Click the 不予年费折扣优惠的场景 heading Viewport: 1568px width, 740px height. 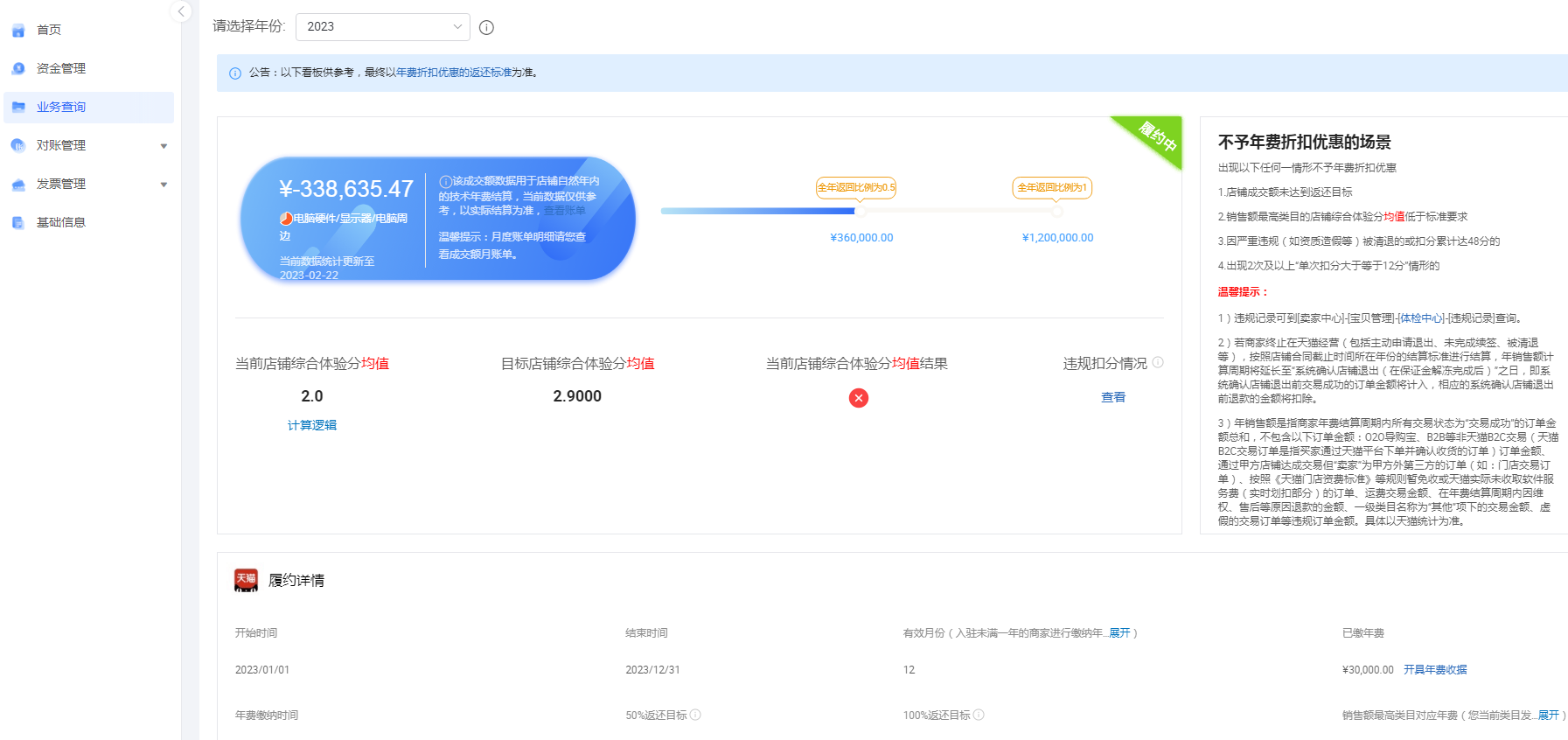[1304, 142]
